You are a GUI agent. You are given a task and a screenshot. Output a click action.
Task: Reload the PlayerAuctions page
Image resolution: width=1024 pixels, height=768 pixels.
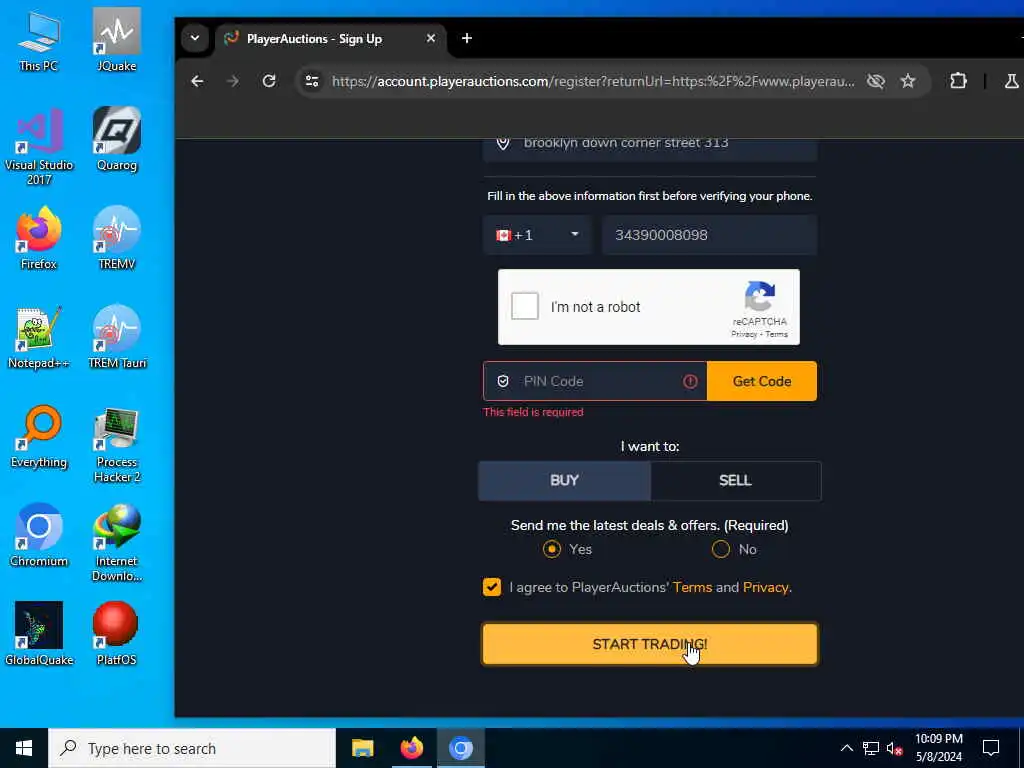269,81
